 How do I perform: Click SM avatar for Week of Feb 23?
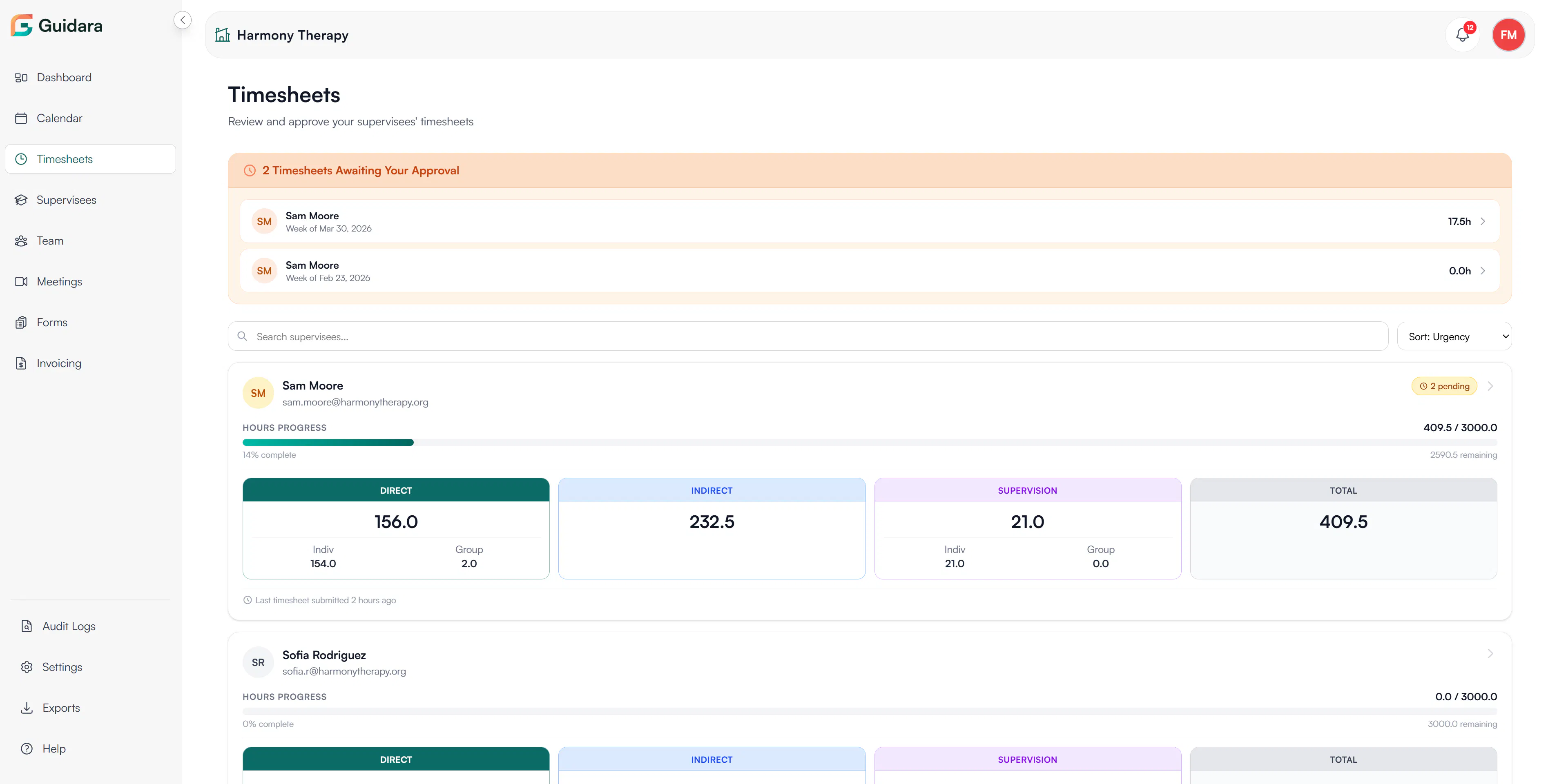pyautogui.click(x=264, y=271)
